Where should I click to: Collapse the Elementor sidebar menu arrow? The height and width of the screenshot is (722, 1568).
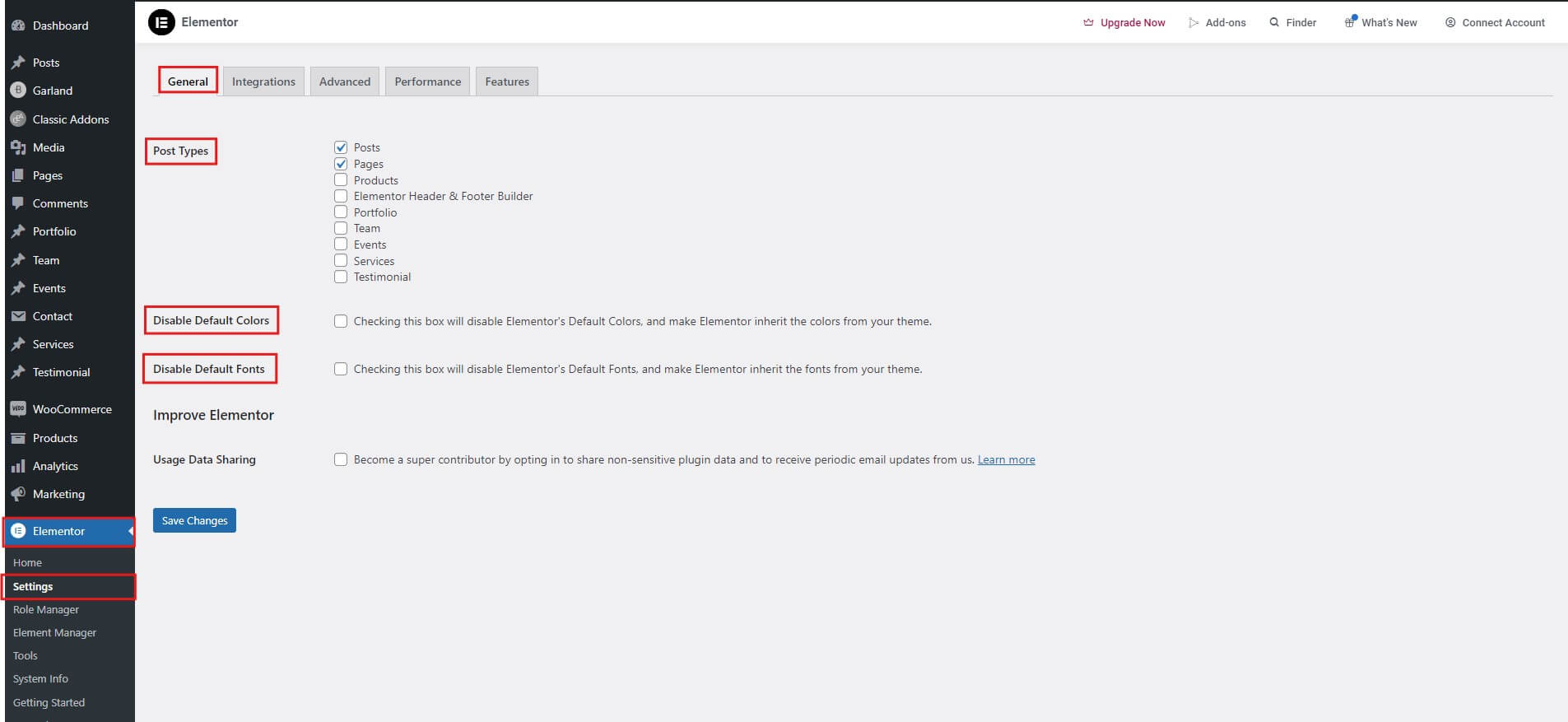tap(130, 531)
